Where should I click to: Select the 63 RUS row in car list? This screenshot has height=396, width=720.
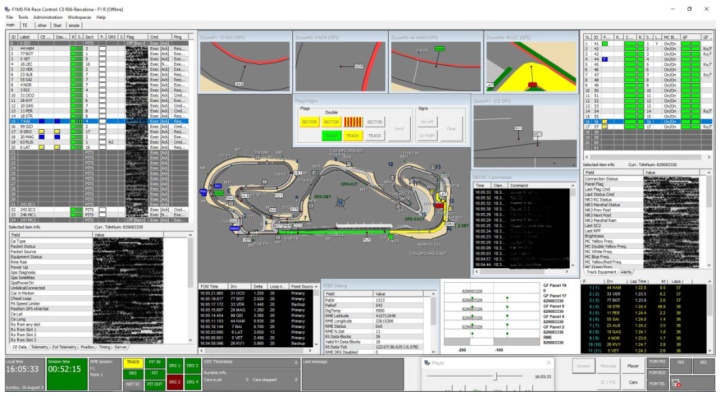[x=99, y=142]
